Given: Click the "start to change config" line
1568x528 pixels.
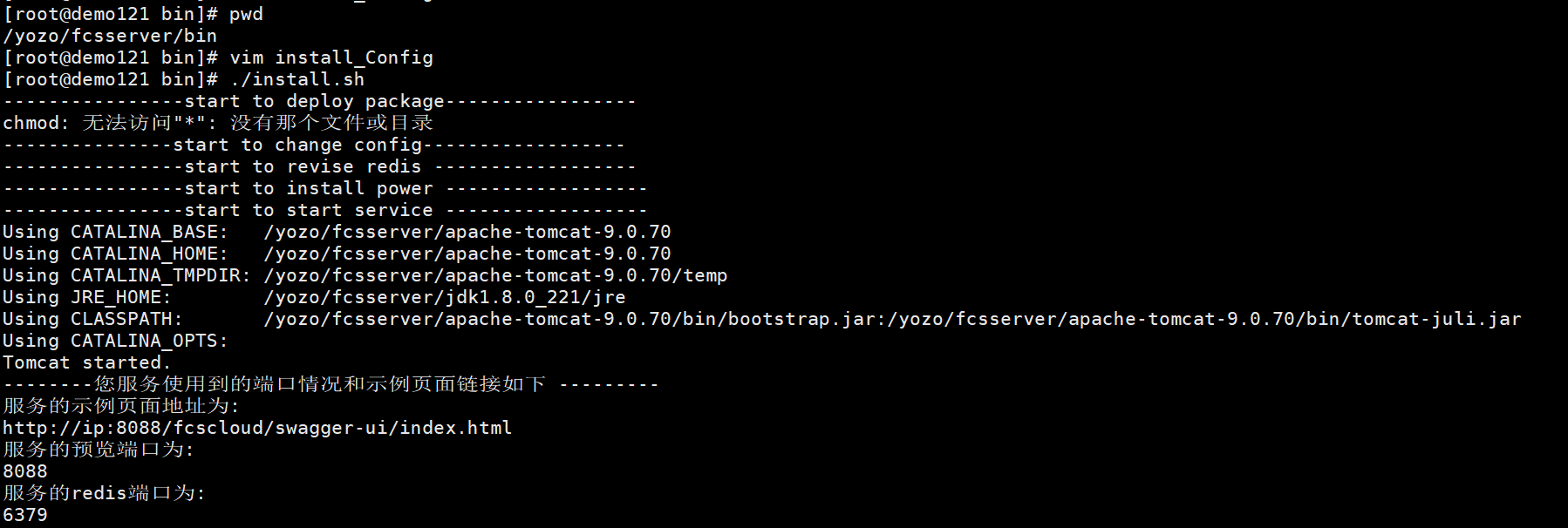Looking at the screenshot, I should [x=314, y=145].
